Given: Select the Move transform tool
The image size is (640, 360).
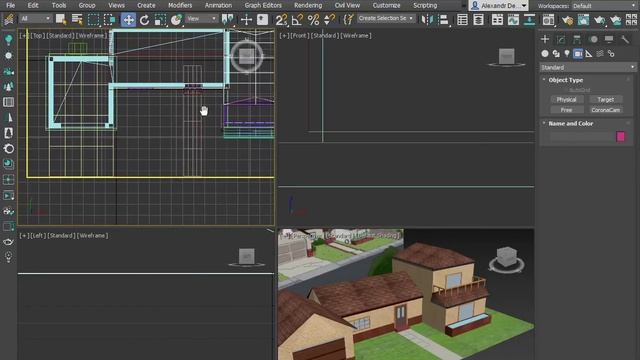Looking at the screenshot, I should (x=128, y=20).
